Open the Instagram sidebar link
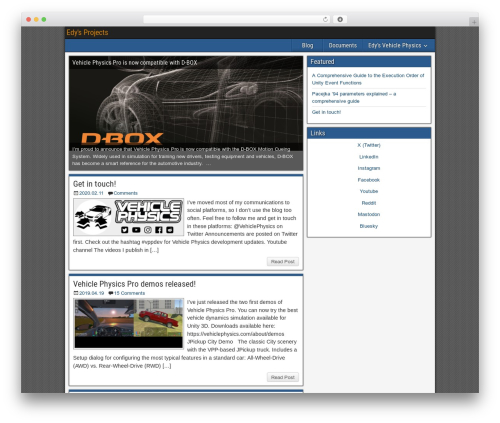Screen dimensions: 500x423 click(x=369, y=168)
